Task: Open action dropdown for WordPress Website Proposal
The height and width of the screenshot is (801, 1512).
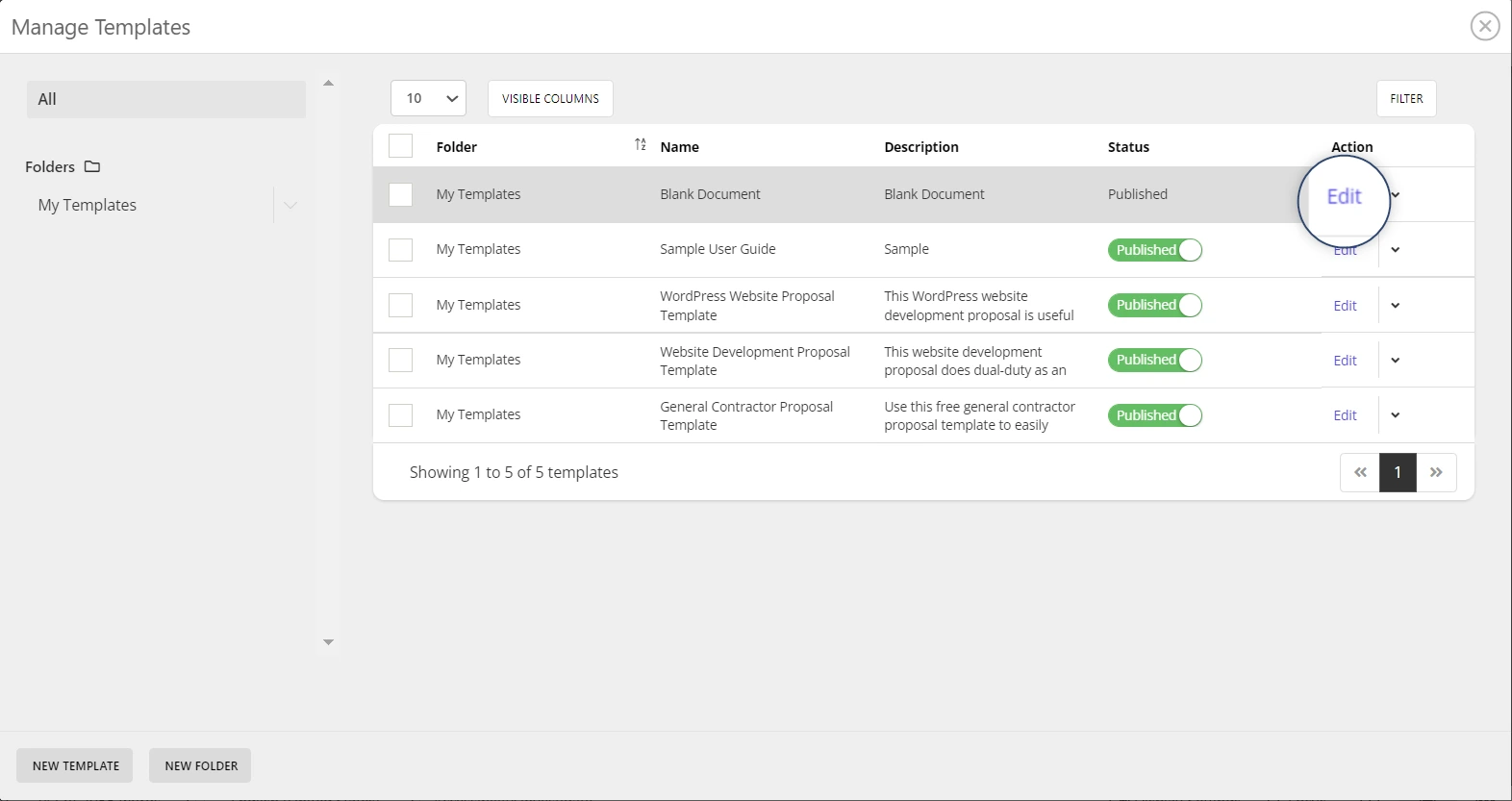Action: (x=1396, y=306)
